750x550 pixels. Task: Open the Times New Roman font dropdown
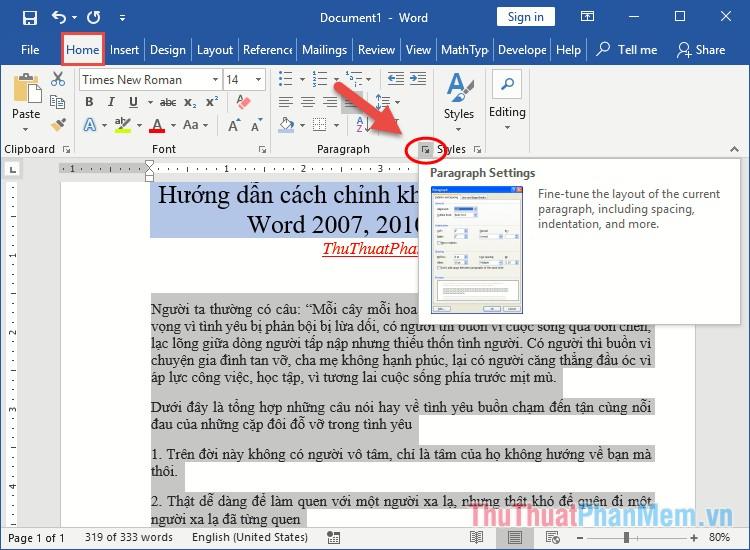click(215, 80)
